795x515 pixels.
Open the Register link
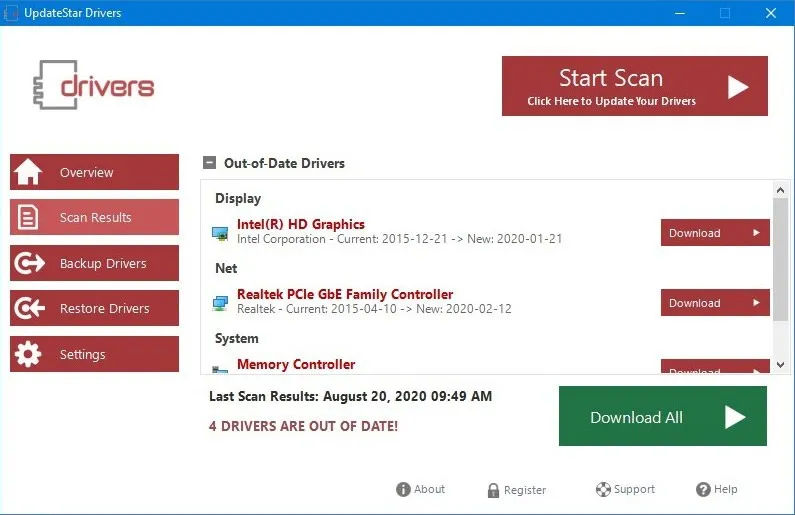pos(517,490)
